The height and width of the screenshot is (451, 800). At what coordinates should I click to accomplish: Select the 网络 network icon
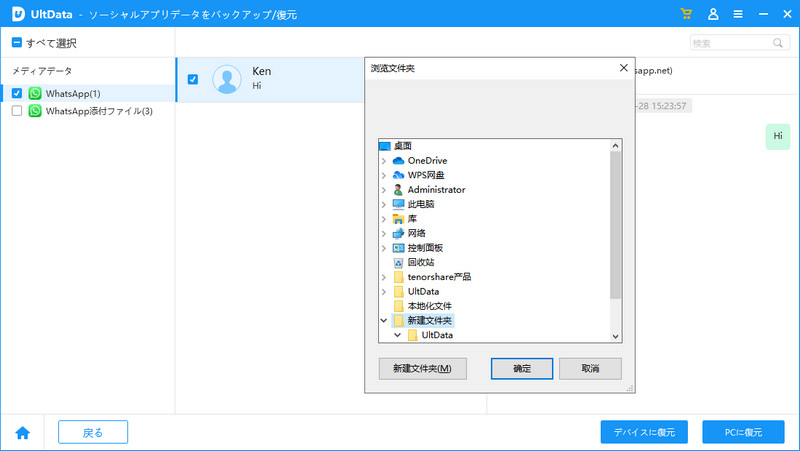point(398,233)
